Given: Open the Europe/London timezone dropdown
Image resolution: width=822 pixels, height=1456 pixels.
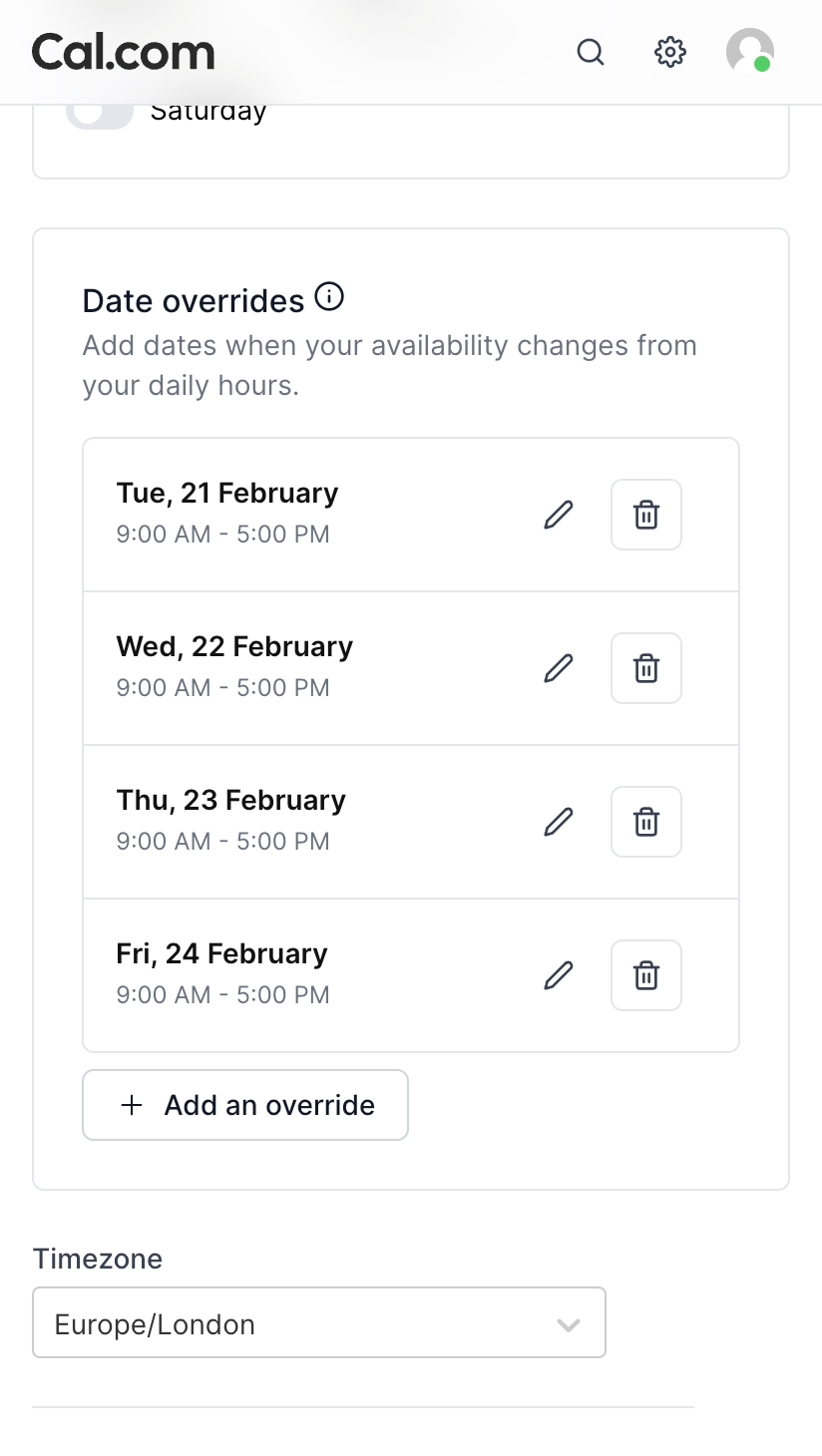Looking at the screenshot, I should click(299, 1322).
